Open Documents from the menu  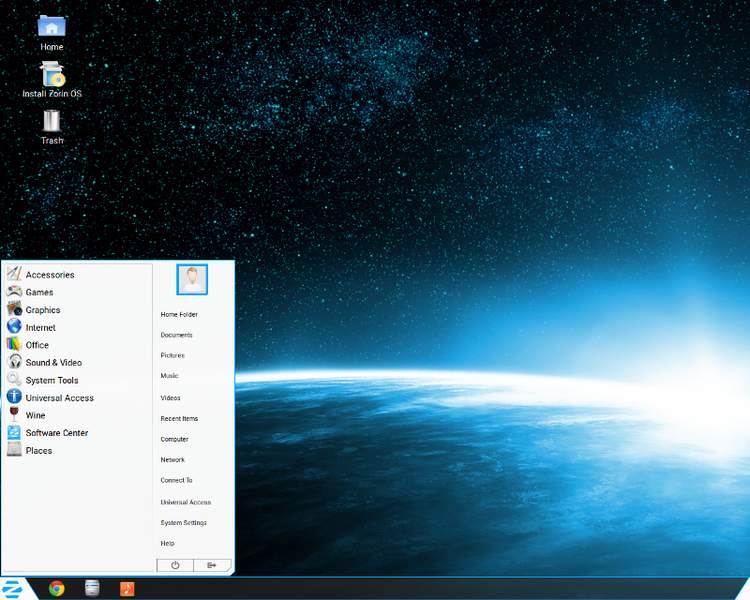click(176, 335)
